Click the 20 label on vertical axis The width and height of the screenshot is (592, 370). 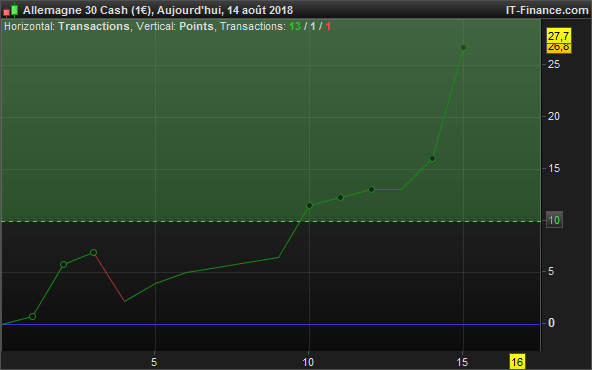[554, 117]
